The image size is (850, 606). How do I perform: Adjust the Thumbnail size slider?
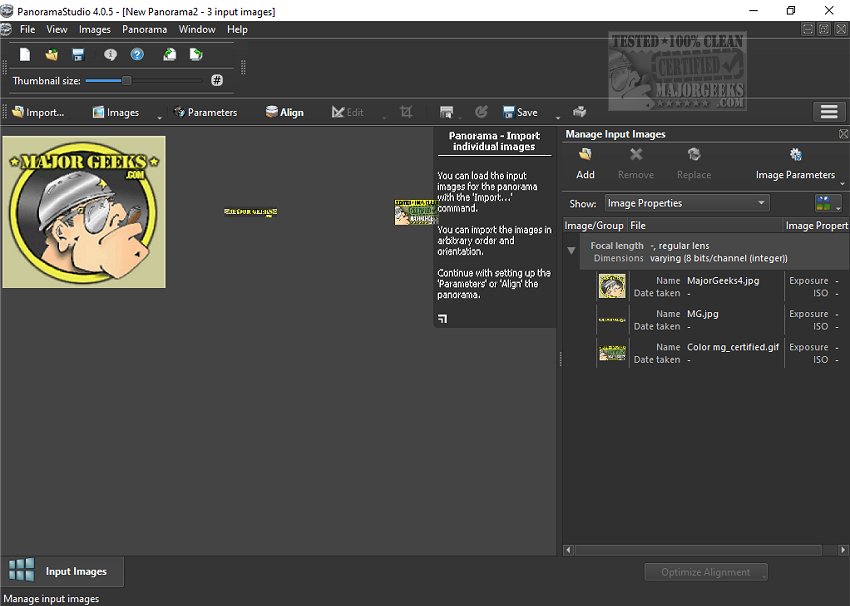(x=127, y=80)
